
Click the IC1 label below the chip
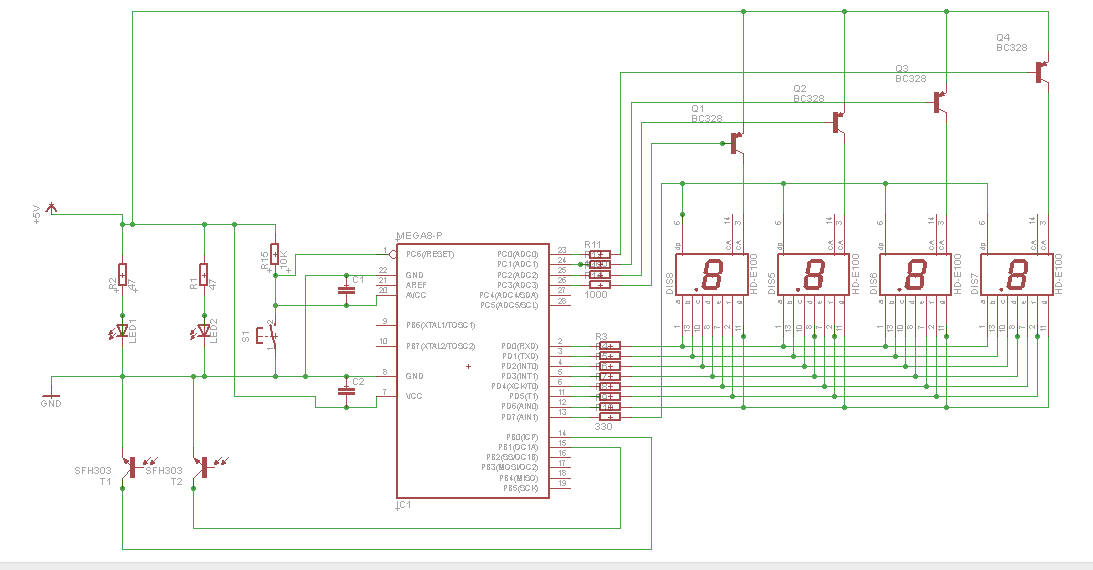[x=404, y=504]
